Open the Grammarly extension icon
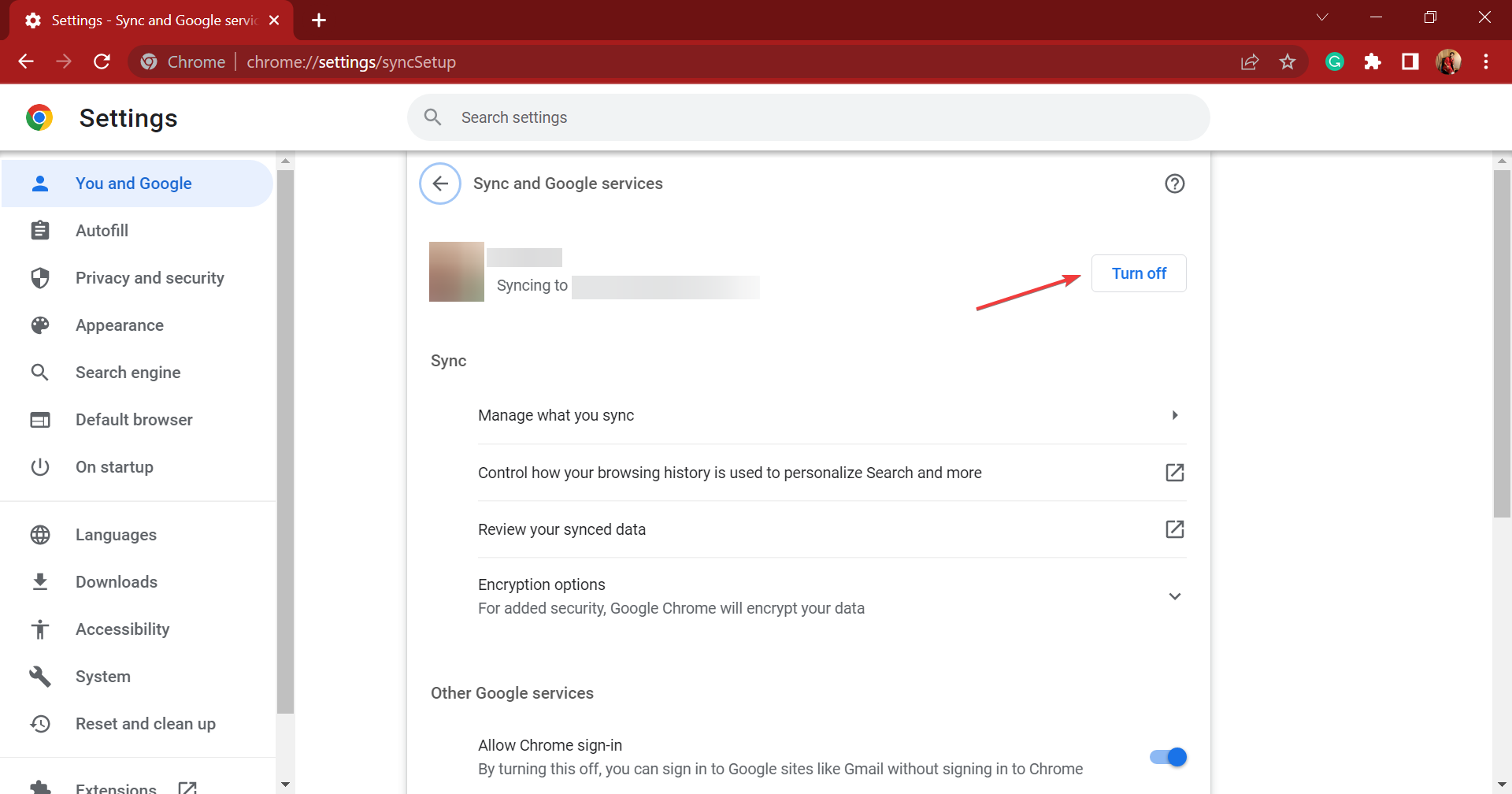This screenshot has height=794, width=1512. pos(1335,61)
